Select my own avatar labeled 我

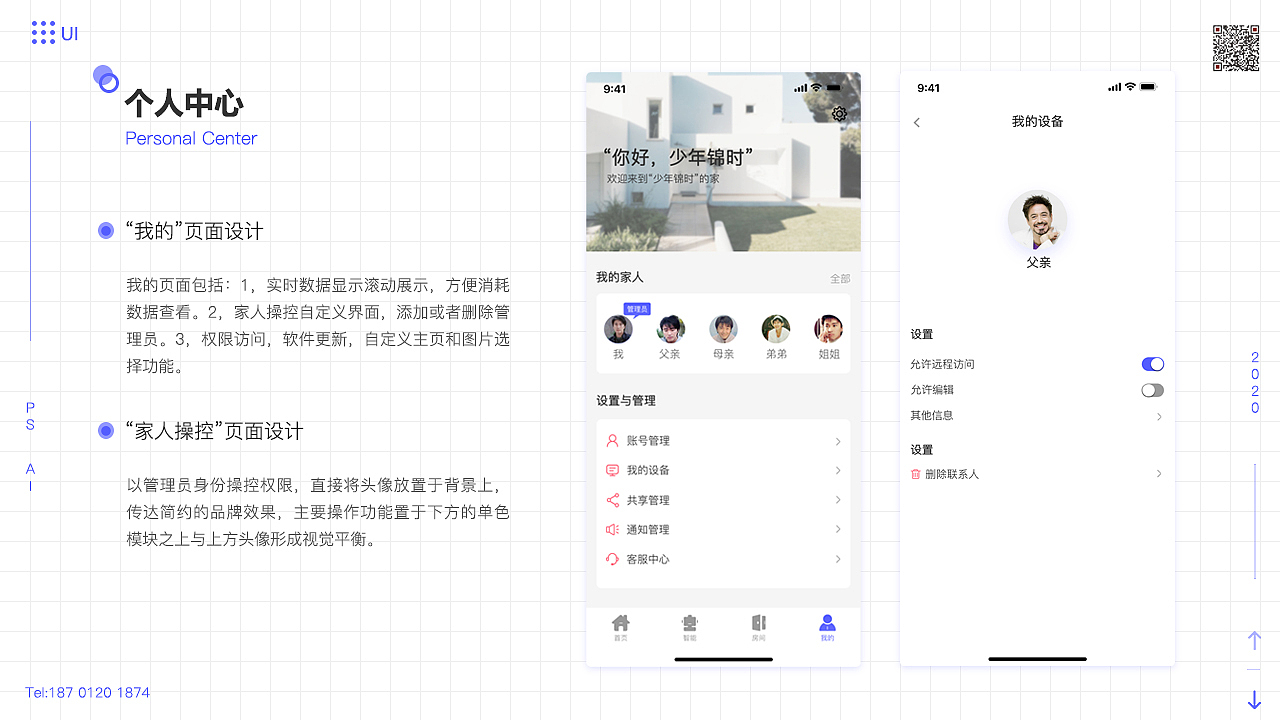point(618,329)
